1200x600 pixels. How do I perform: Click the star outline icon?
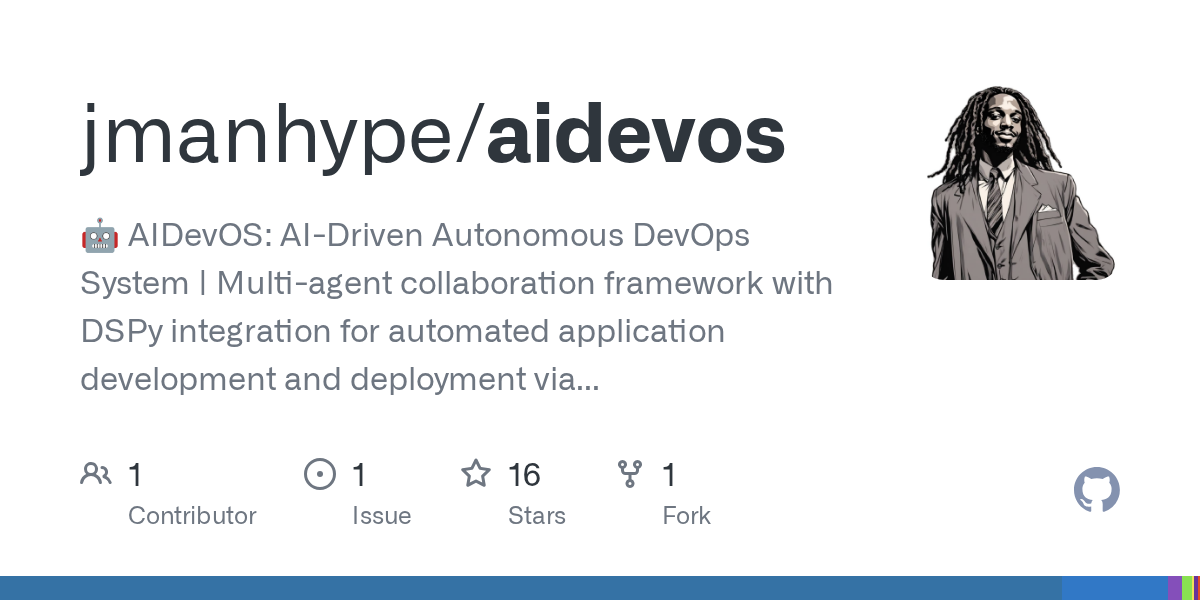tap(476, 474)
